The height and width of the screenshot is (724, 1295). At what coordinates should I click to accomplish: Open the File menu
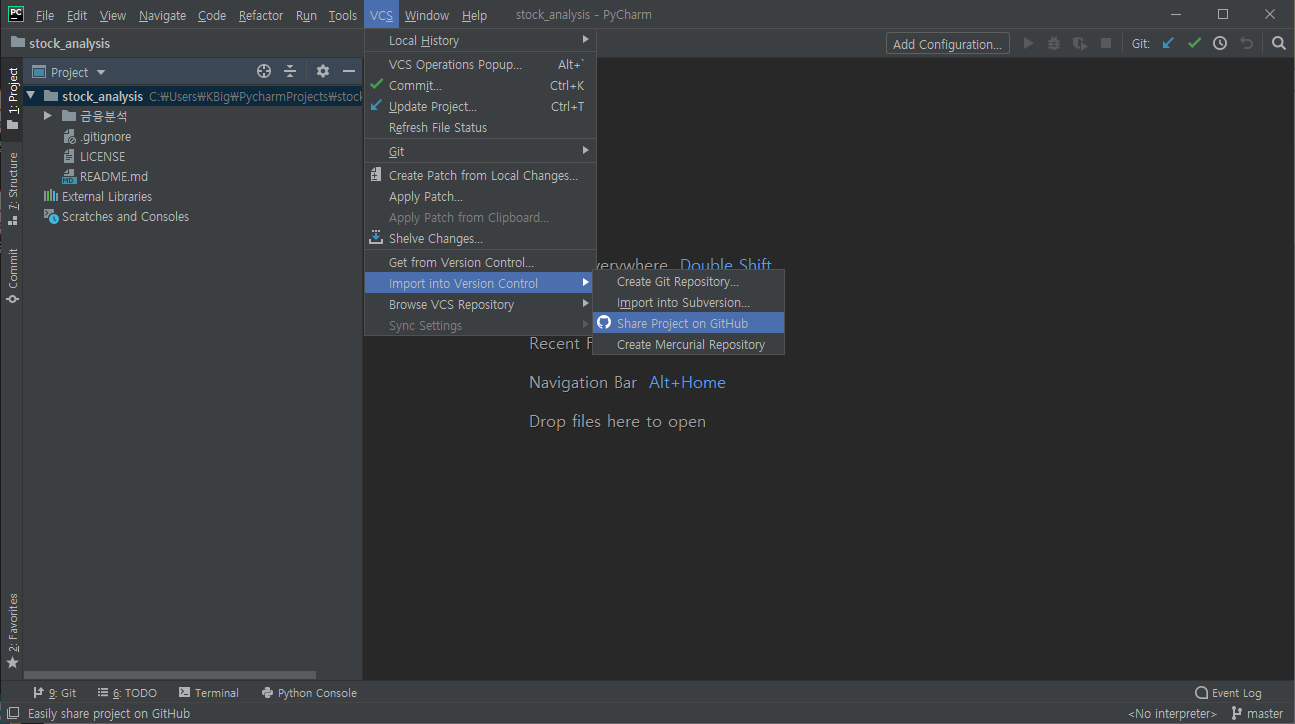click(45, 15)
